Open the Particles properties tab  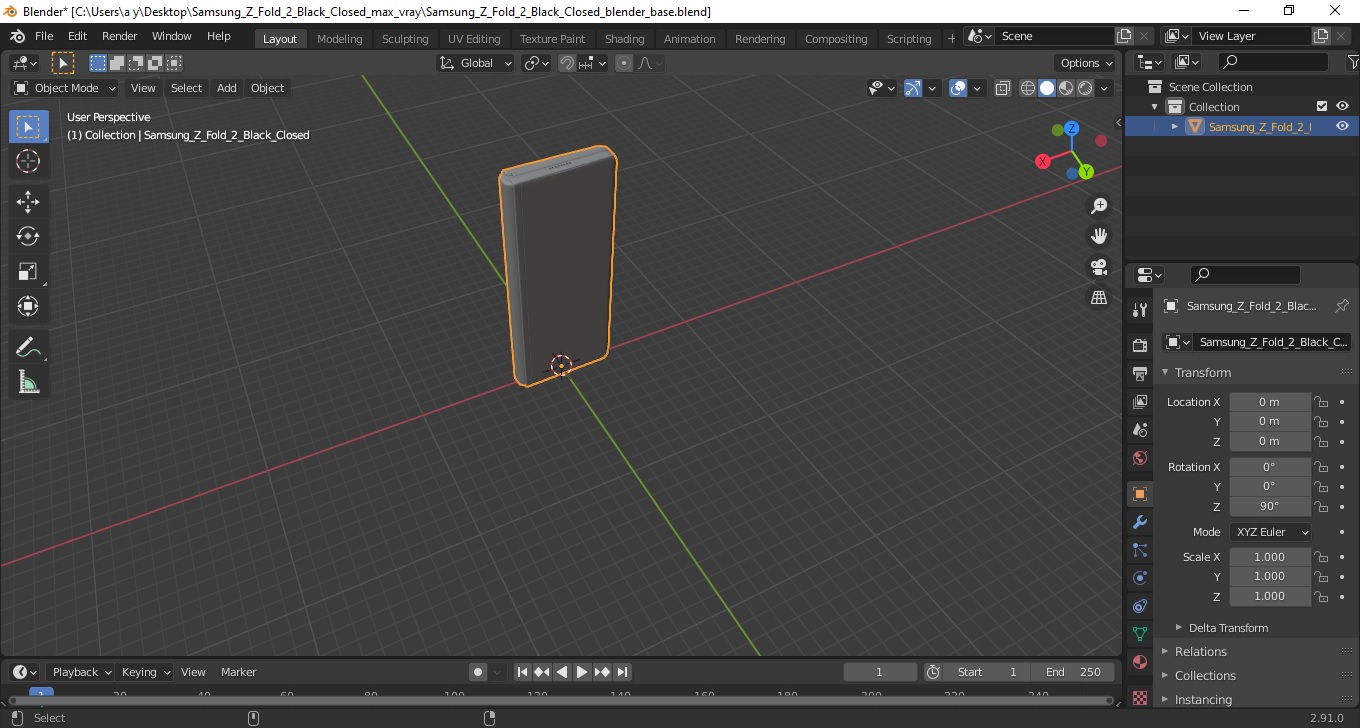coord(1139,550)
